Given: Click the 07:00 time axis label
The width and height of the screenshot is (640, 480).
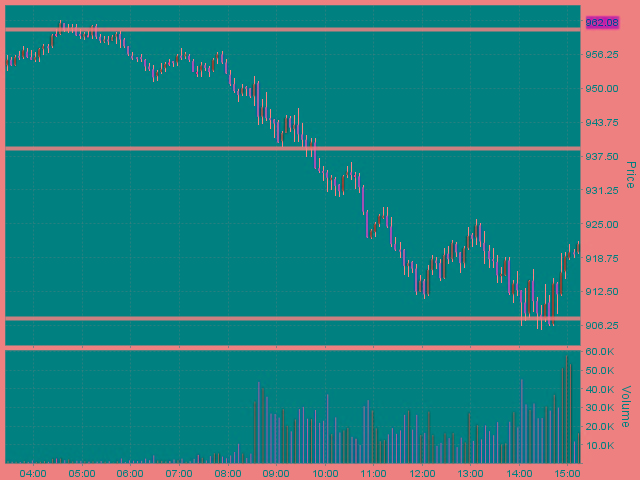Looking at the screenshot, I should pos(179,473).
